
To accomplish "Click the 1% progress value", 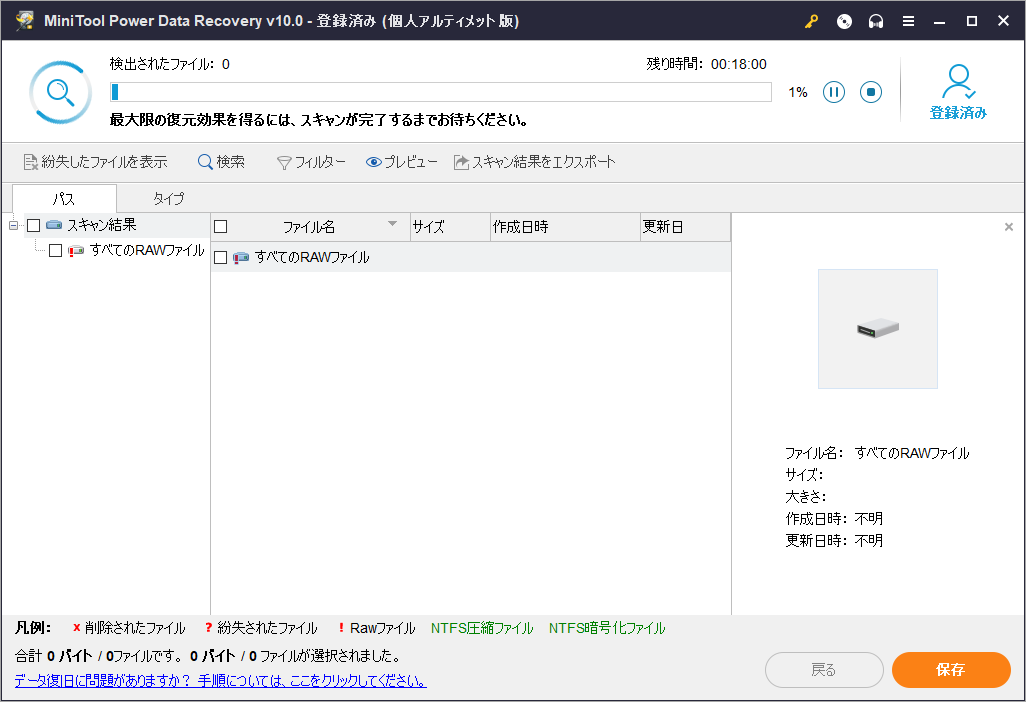I will (x=798, y=92).
